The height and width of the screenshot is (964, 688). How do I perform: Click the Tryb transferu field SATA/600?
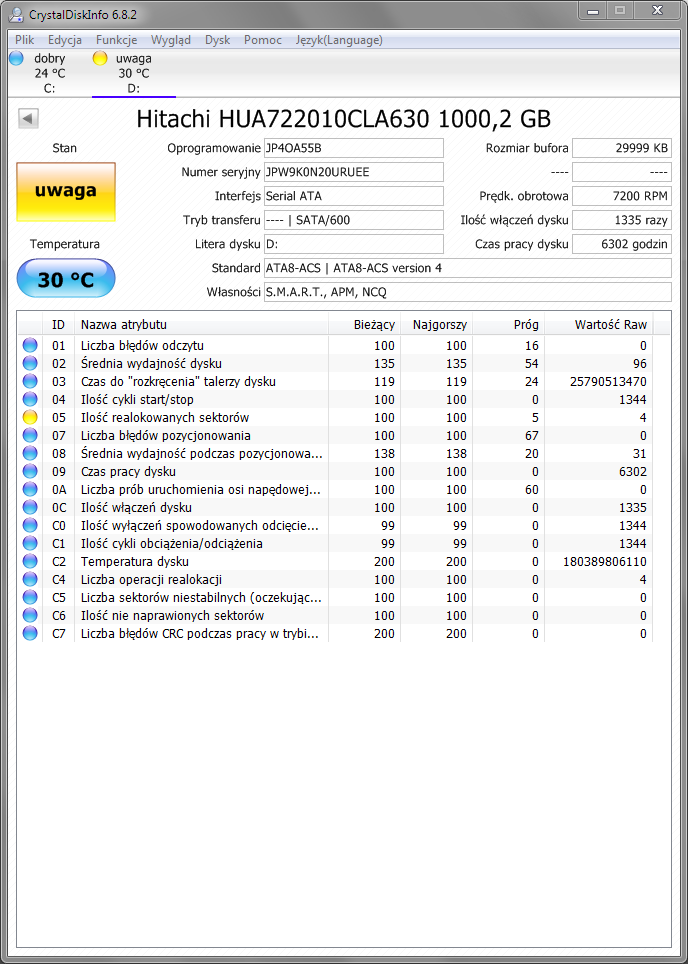[354, 220]
